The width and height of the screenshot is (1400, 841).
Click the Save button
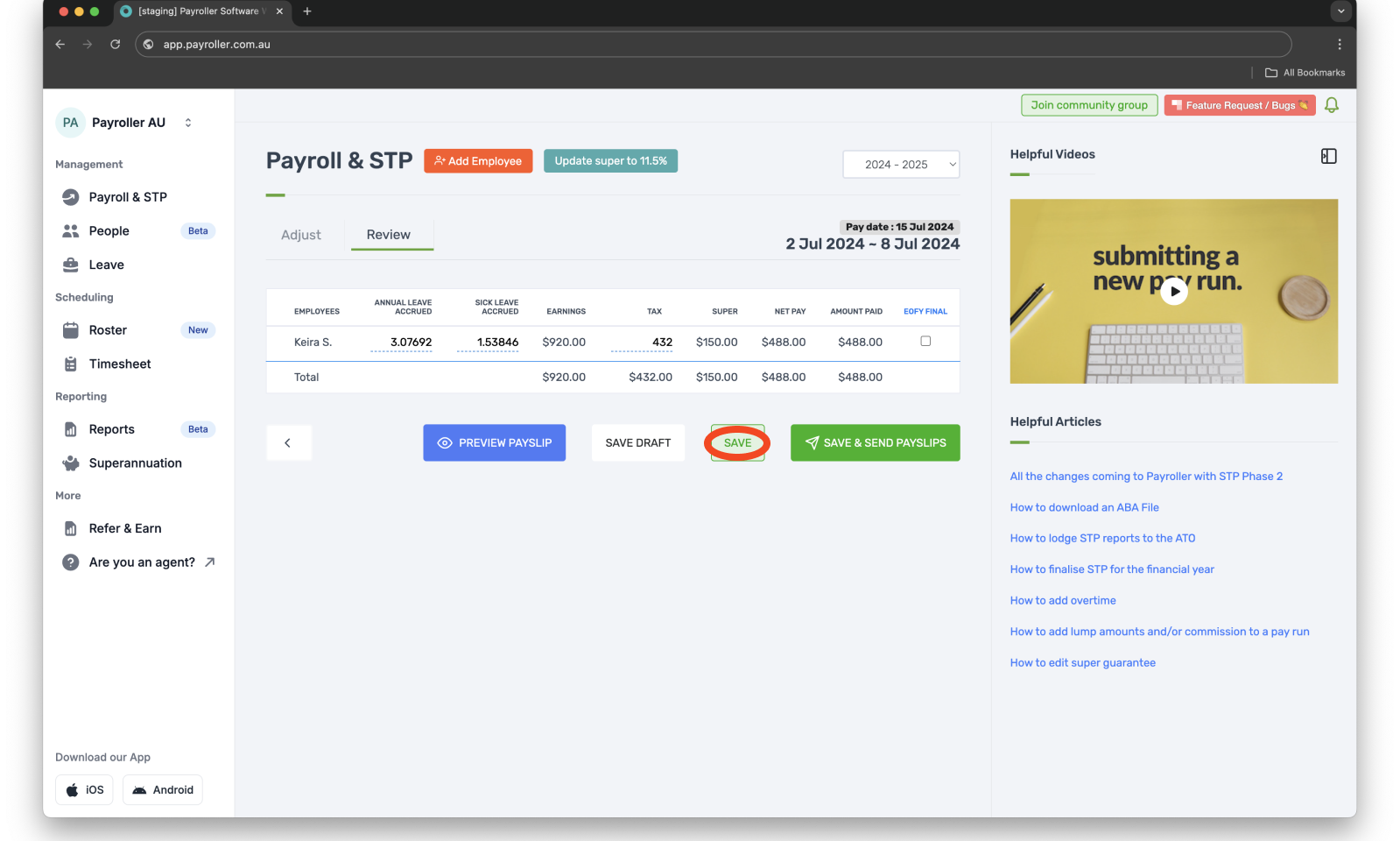[x=737, y=443]
